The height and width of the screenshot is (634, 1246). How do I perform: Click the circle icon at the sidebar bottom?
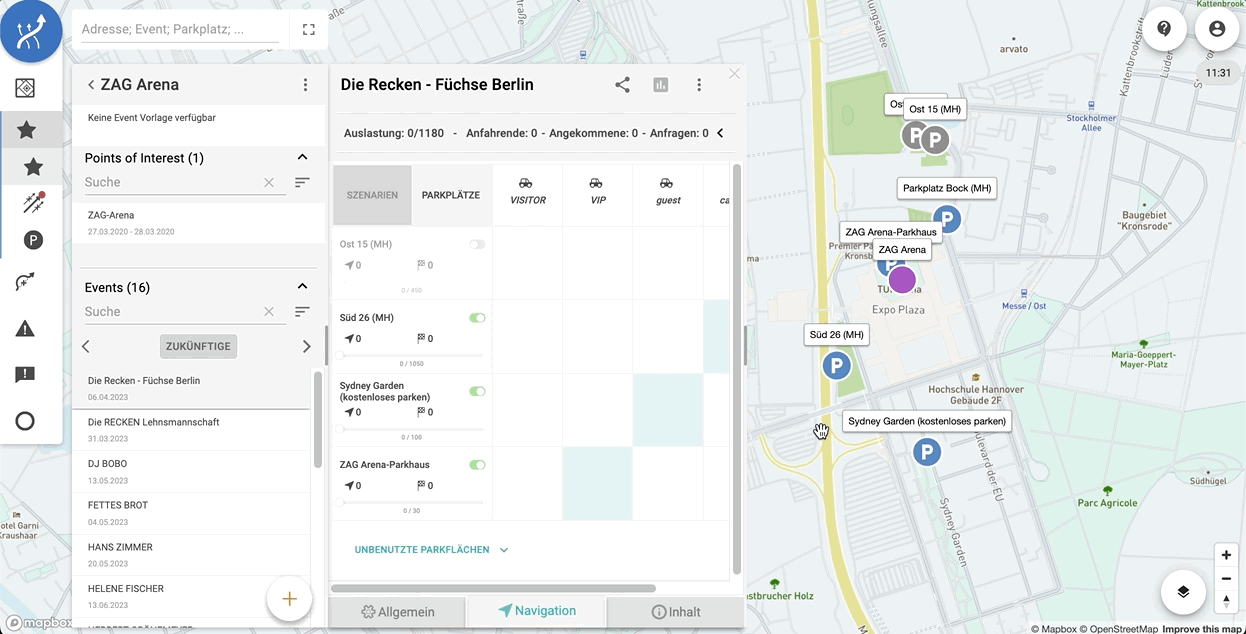click(26, 421)
